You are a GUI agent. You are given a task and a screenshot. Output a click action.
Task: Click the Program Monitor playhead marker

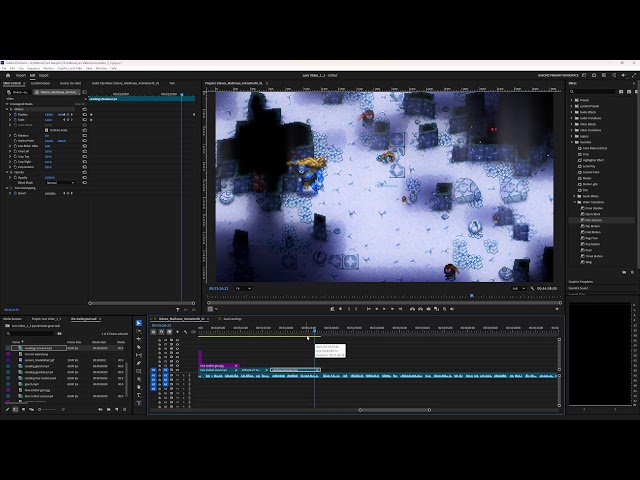(472, 296)
